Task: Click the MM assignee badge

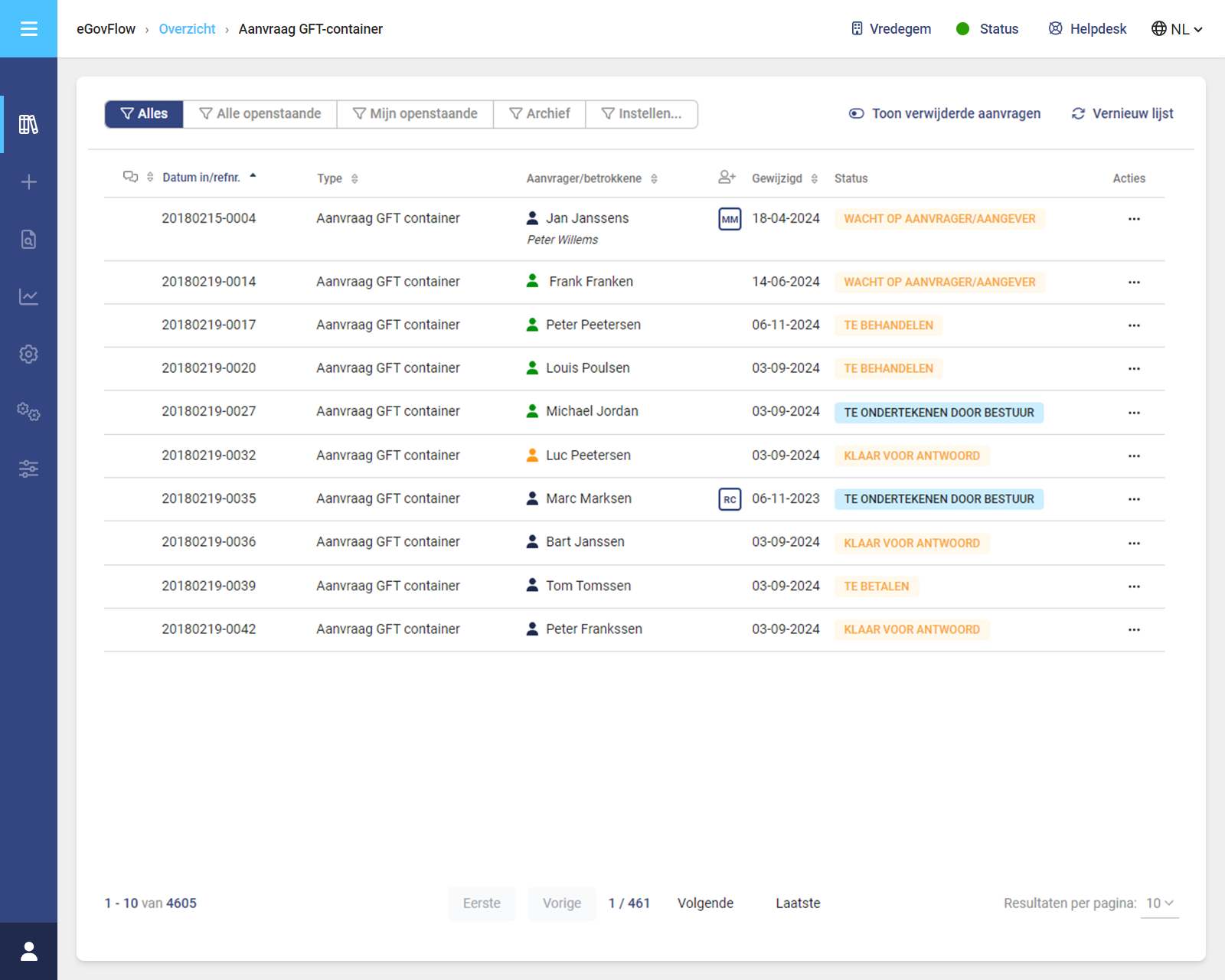Action: [730, 219]
